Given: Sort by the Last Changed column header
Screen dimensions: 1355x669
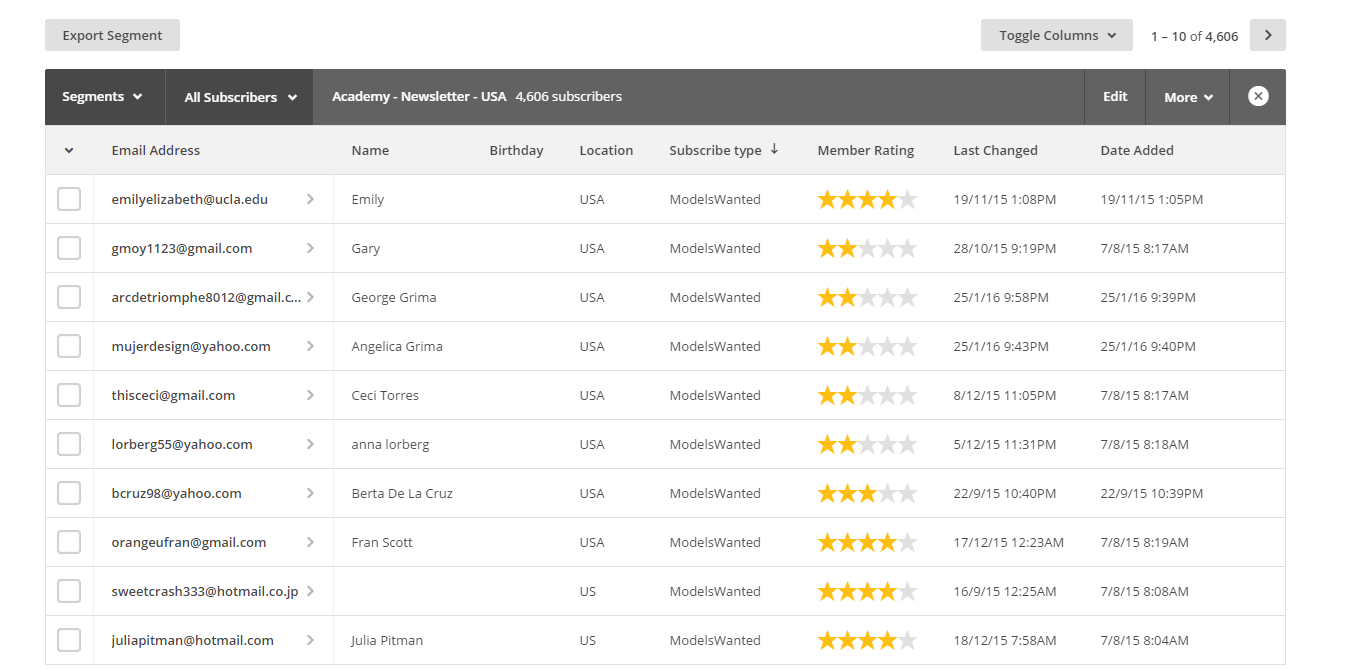Looking at the screenshot, I should [995, 150].
